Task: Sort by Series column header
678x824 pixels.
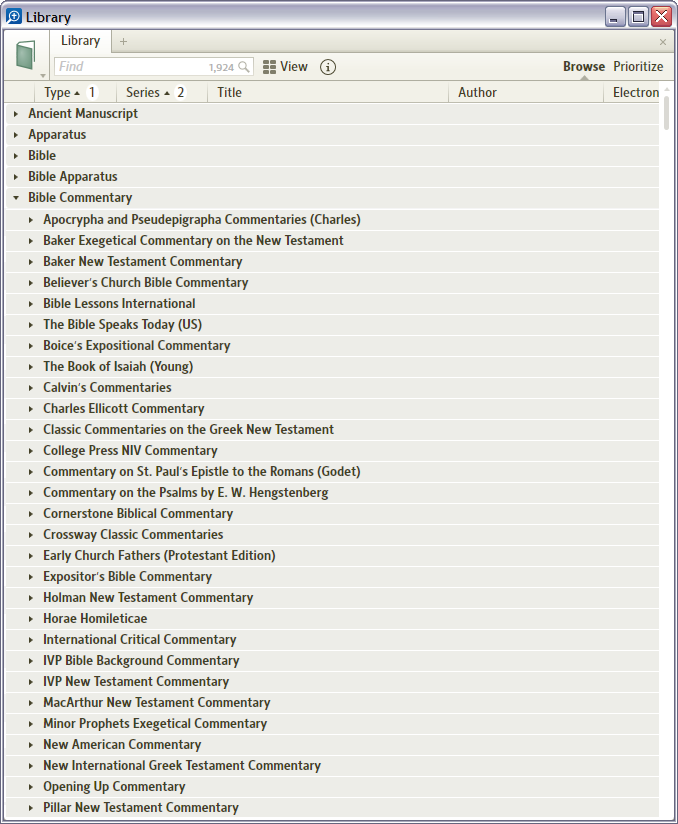Action: [161, 92]
